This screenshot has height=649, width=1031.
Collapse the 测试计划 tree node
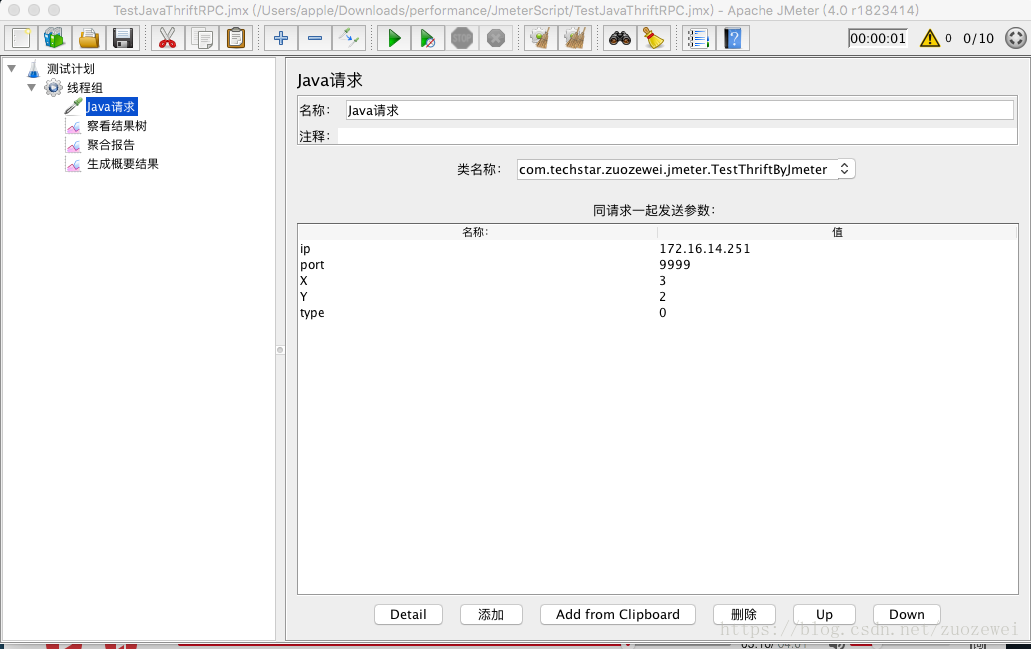pos(12,68)
